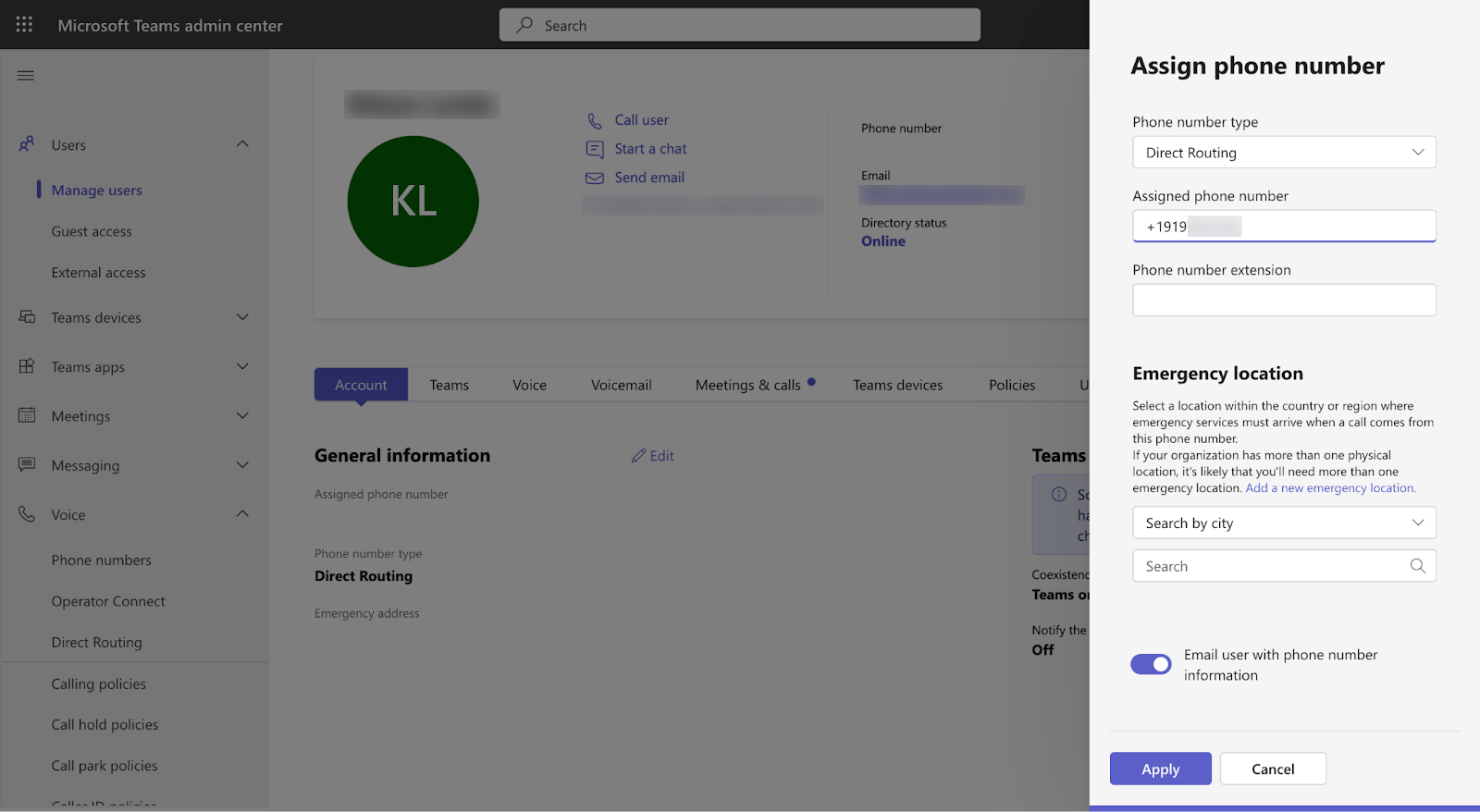1480x812 pixels.
Task: Collapse the Users section chevron
Action: click(242, 143)
